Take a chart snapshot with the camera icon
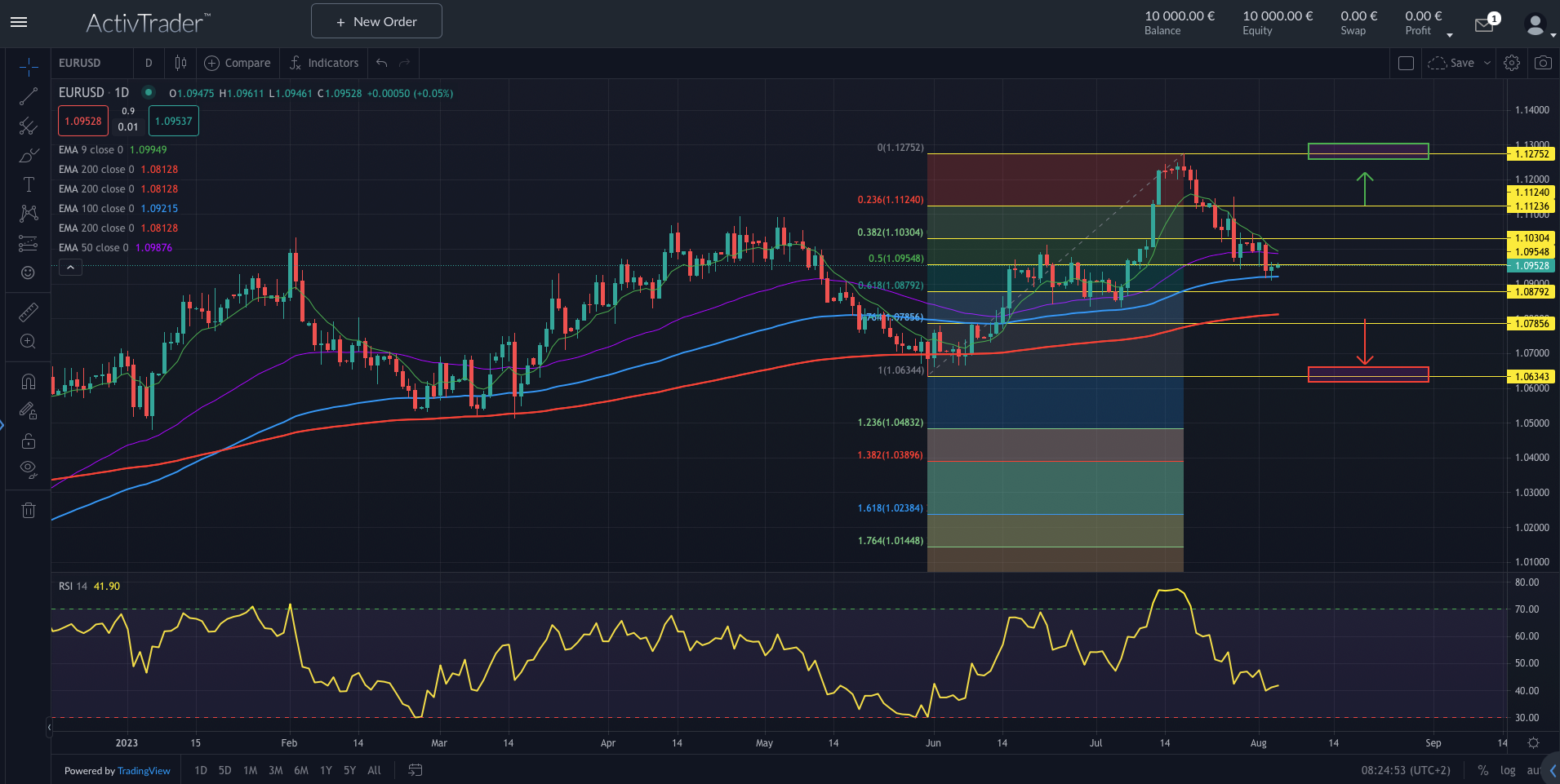This screenshot has height=784, width=1560. click(1544, 63)
